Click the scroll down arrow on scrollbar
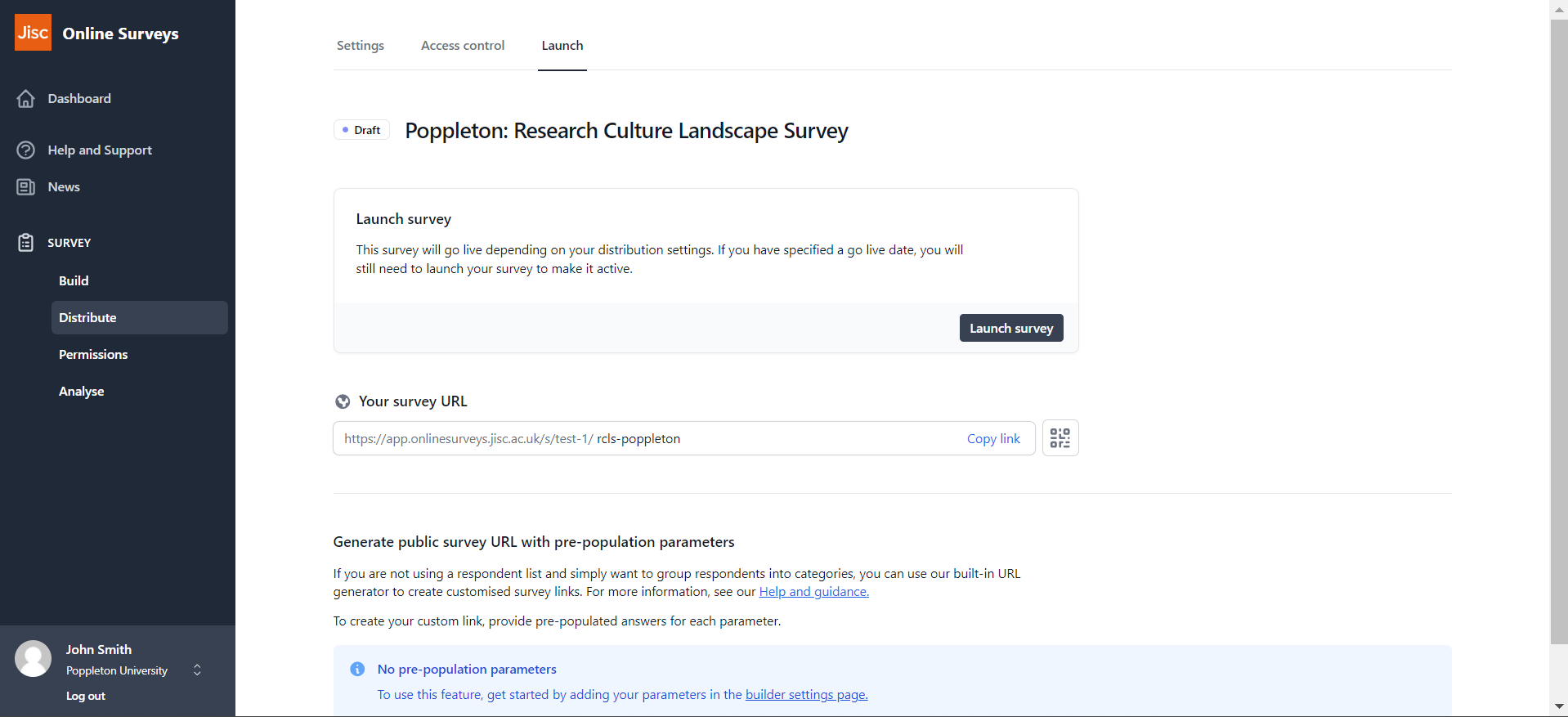 coord(1558,706)
